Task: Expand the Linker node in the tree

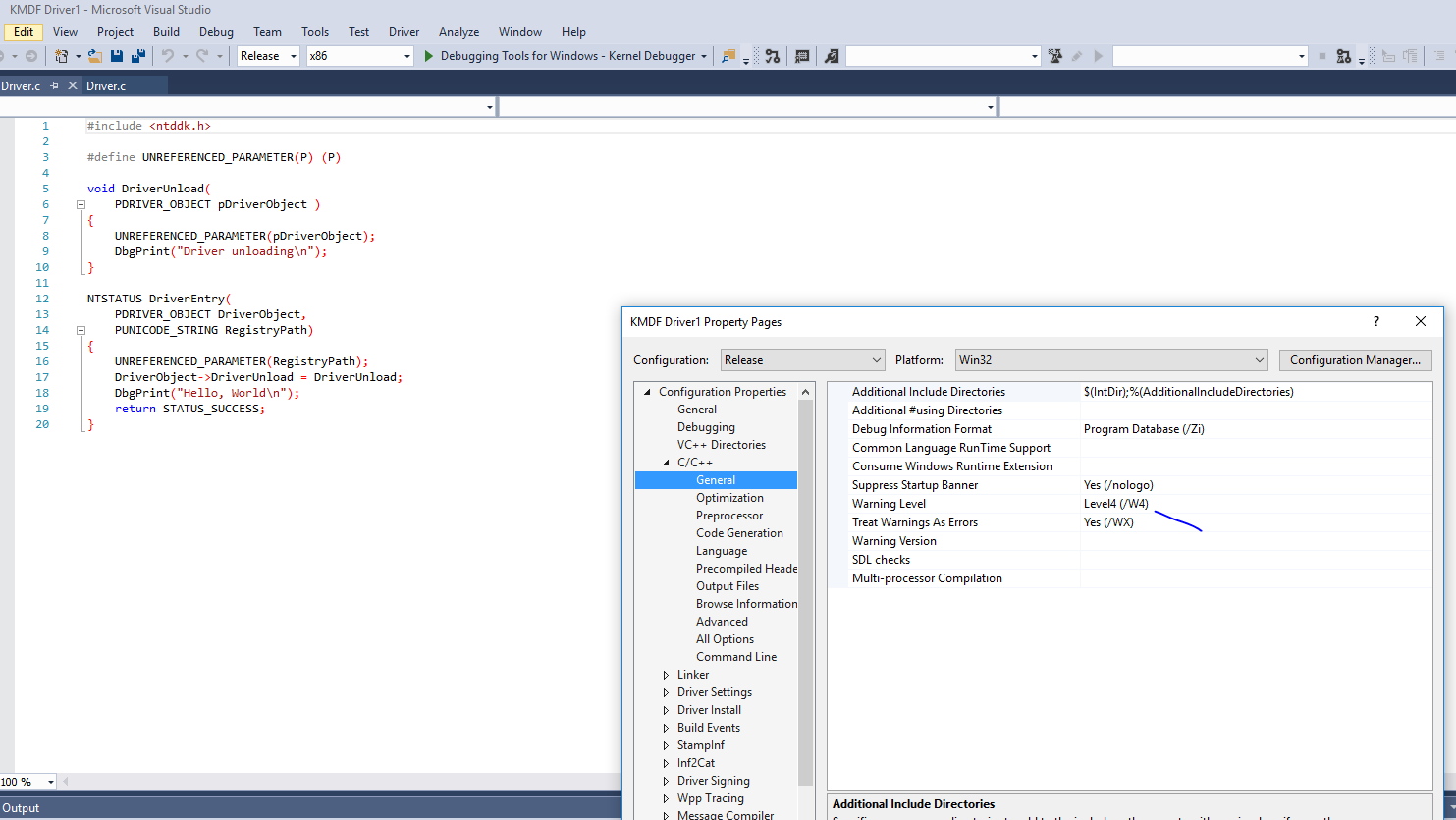Action: point(666,675)
